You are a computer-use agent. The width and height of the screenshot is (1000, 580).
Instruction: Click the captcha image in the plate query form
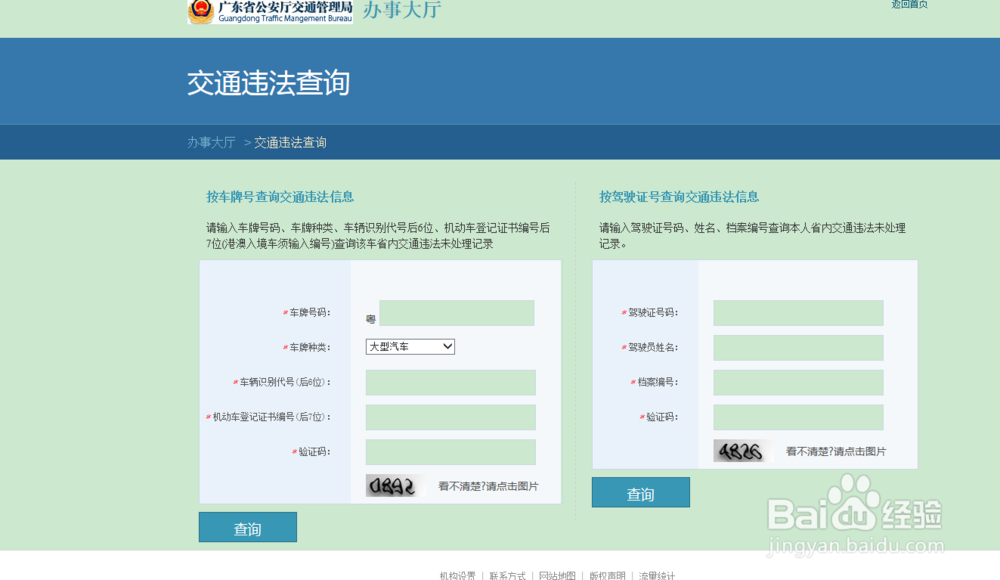click(x=396, y=487)
